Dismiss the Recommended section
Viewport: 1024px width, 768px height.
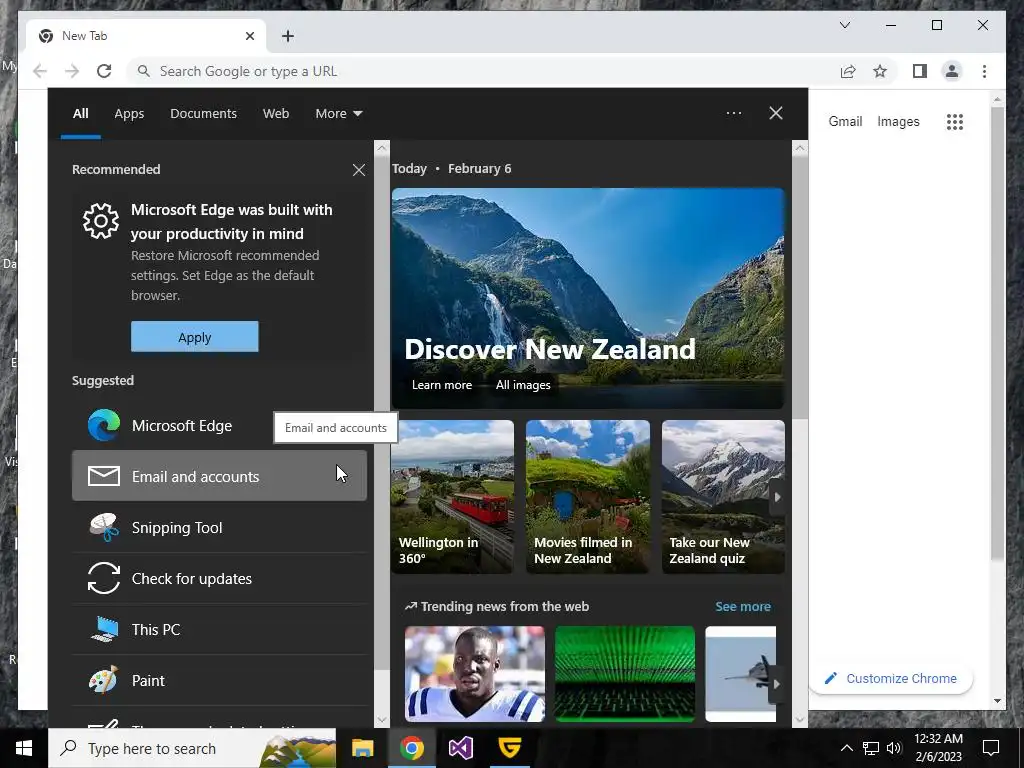pos(359,170)
